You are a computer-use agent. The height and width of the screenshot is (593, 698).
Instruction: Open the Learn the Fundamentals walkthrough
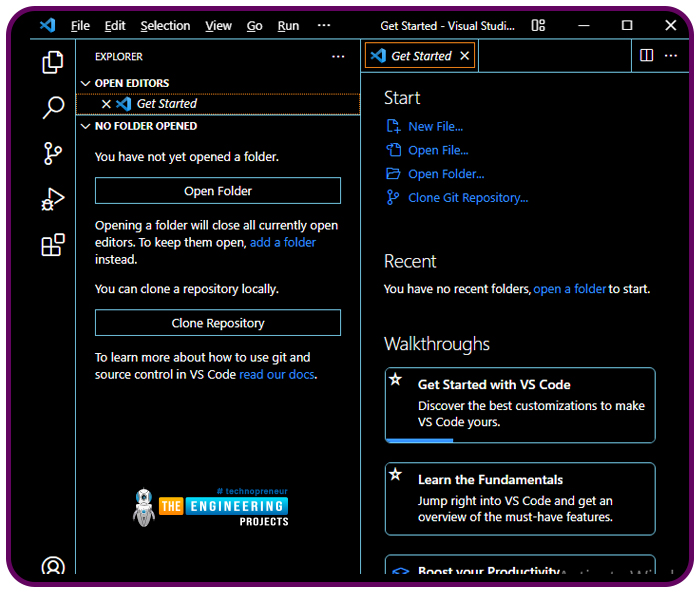520,499
